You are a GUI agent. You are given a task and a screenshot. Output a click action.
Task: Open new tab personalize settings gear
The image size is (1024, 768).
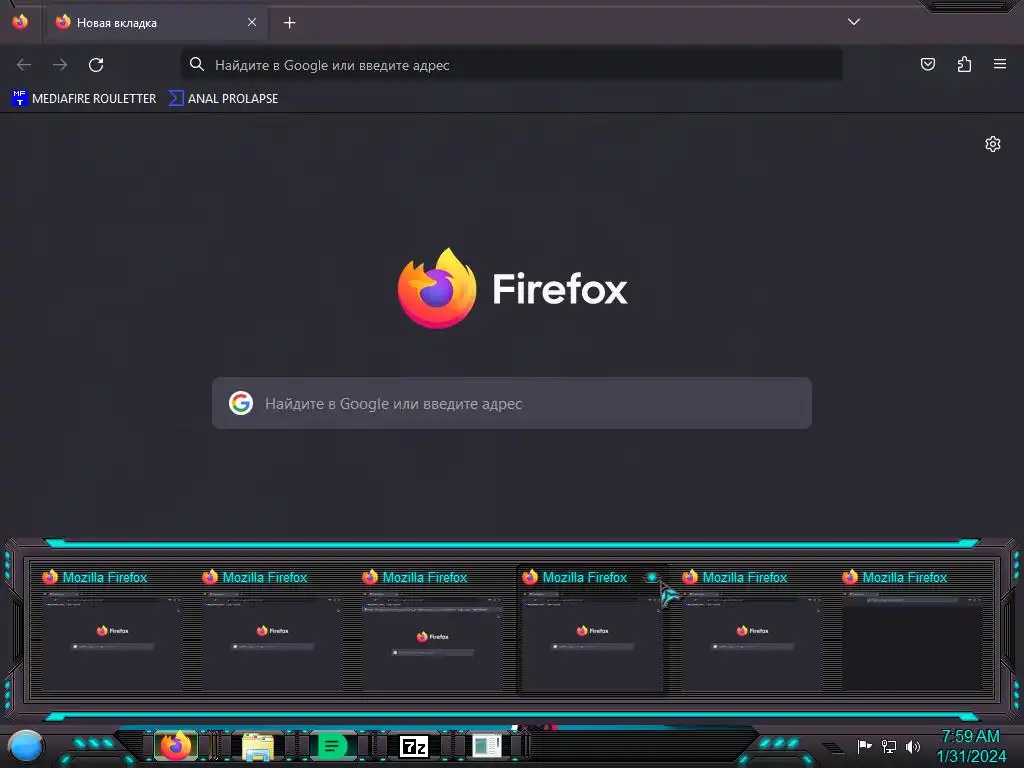click(993, 144)
